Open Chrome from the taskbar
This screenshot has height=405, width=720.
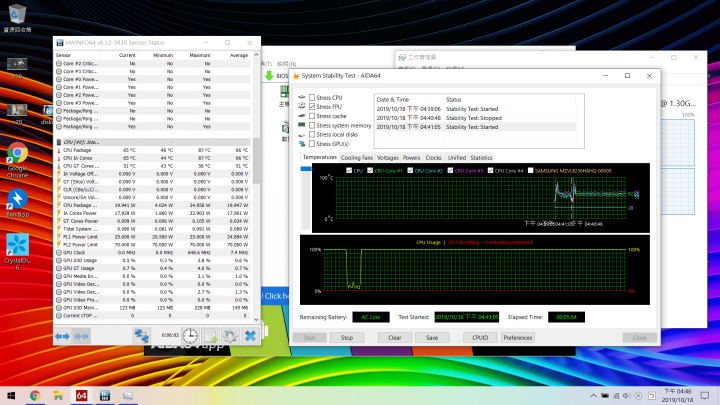[35, 395]
